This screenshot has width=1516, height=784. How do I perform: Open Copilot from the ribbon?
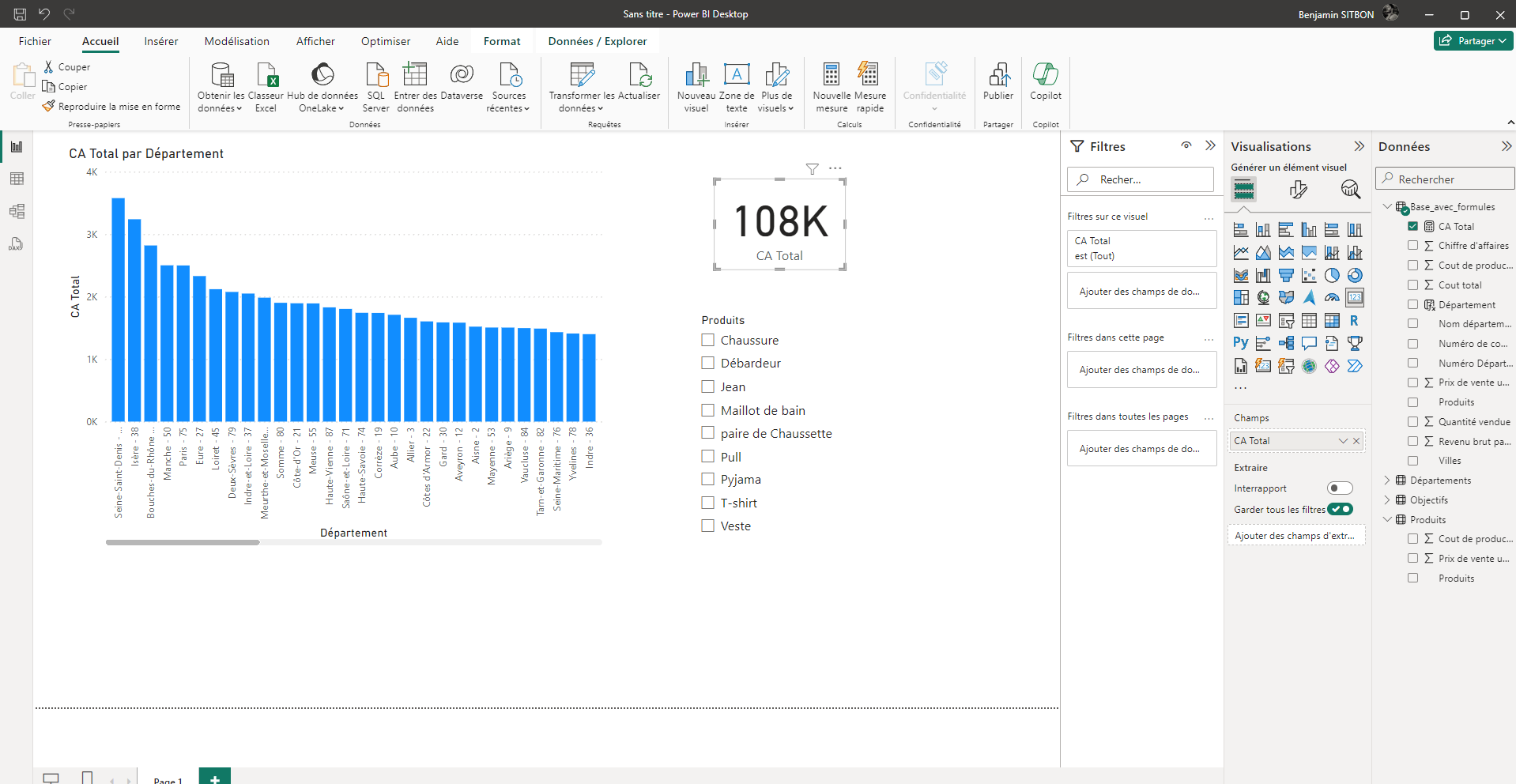point(1046,82)
